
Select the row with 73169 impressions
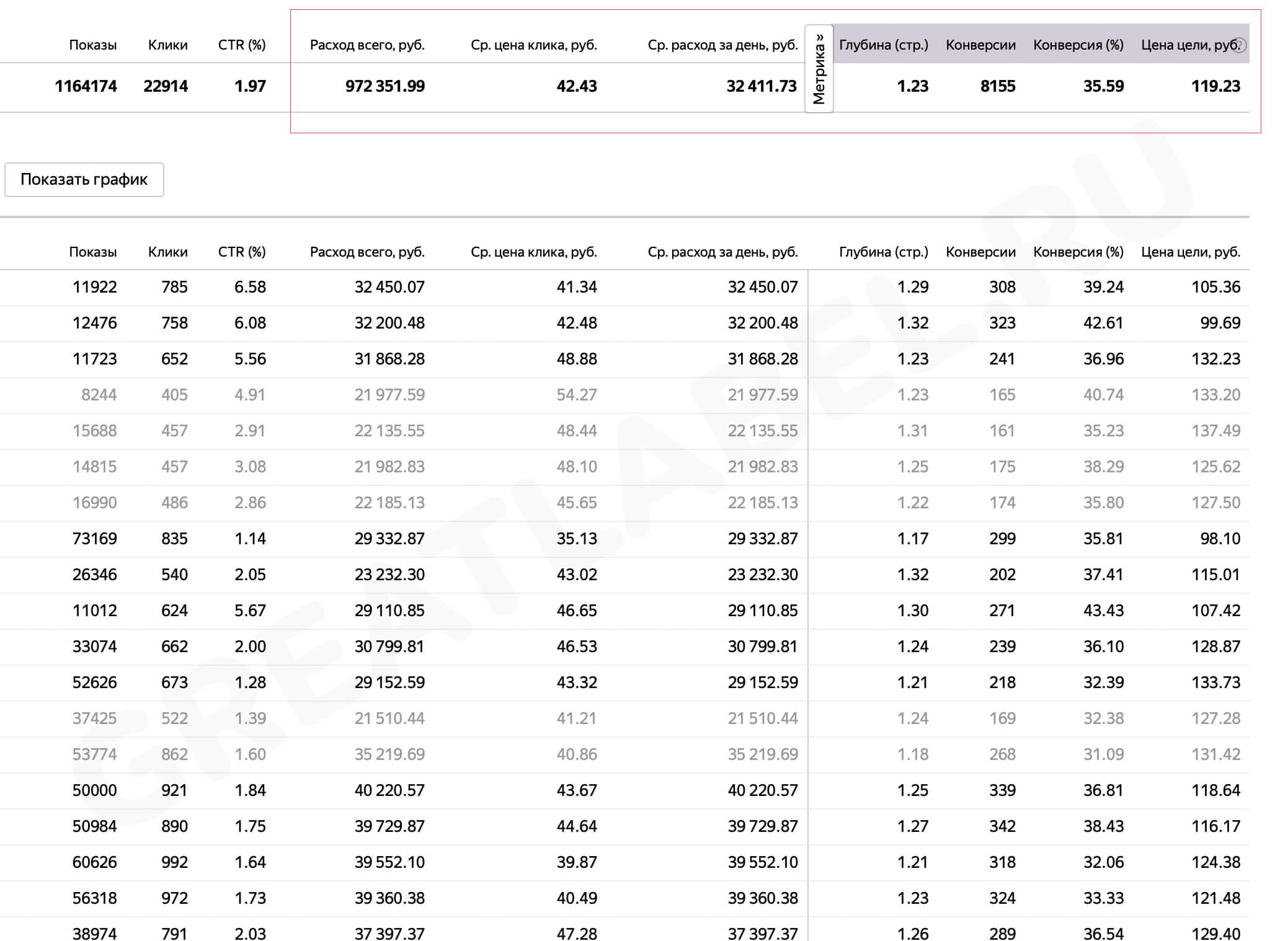pos(624,539)
